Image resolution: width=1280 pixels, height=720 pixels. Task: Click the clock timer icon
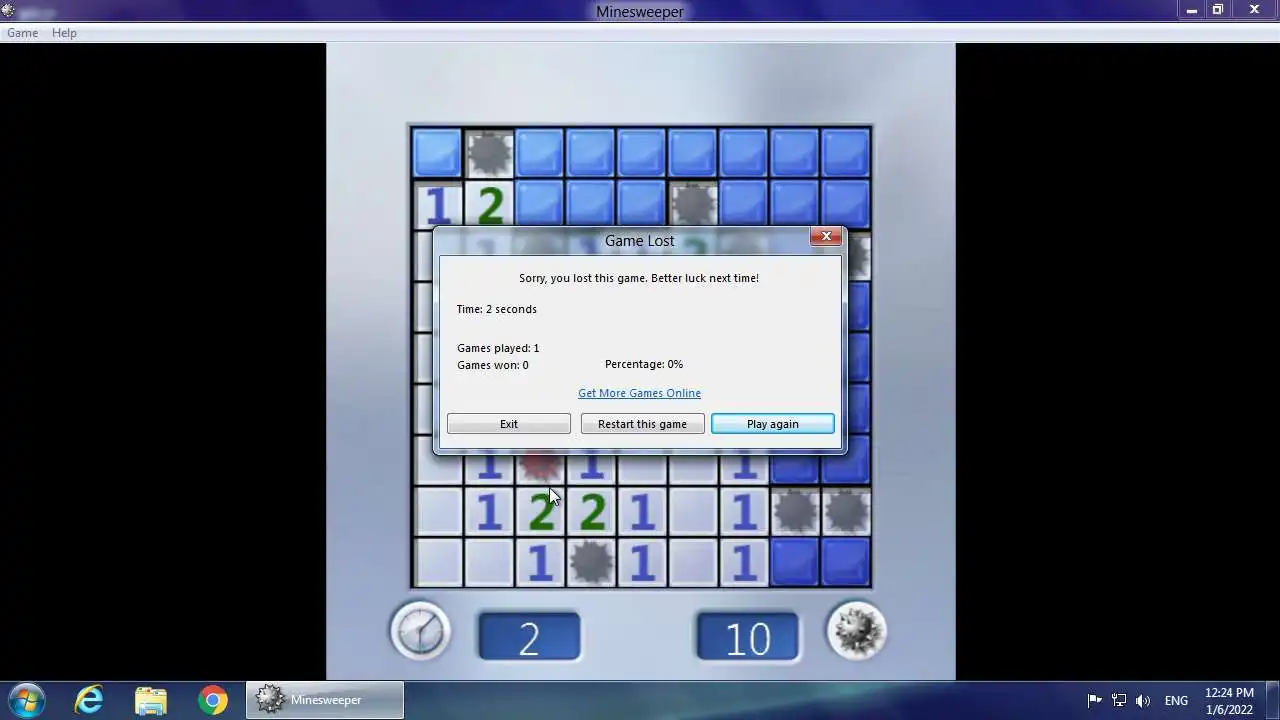[421, 631]
